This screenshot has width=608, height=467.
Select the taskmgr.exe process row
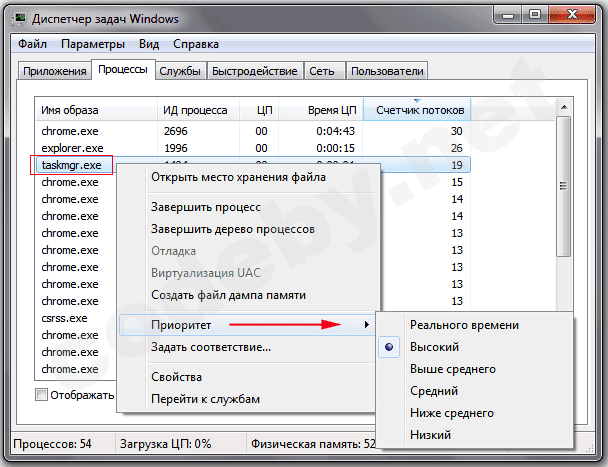[253, 165]
